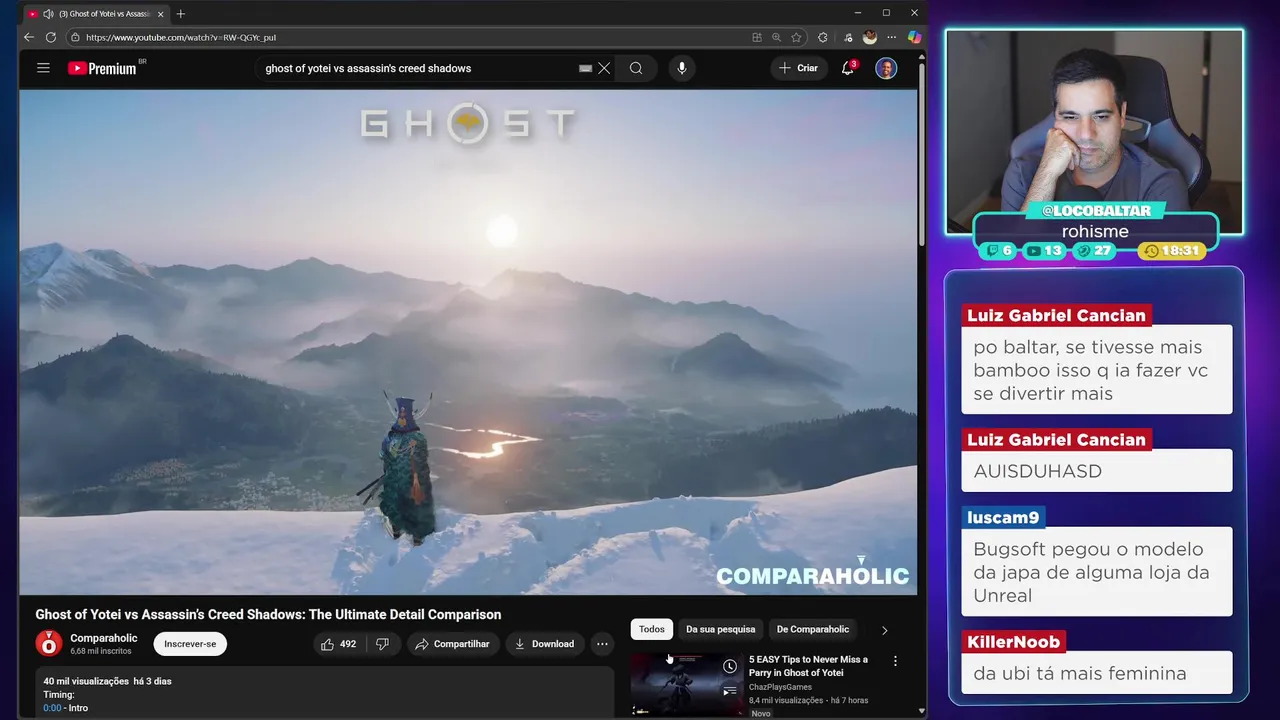Open the browser apps grid icon
The width and height of the screenshot is (1280, 720).
757,37
